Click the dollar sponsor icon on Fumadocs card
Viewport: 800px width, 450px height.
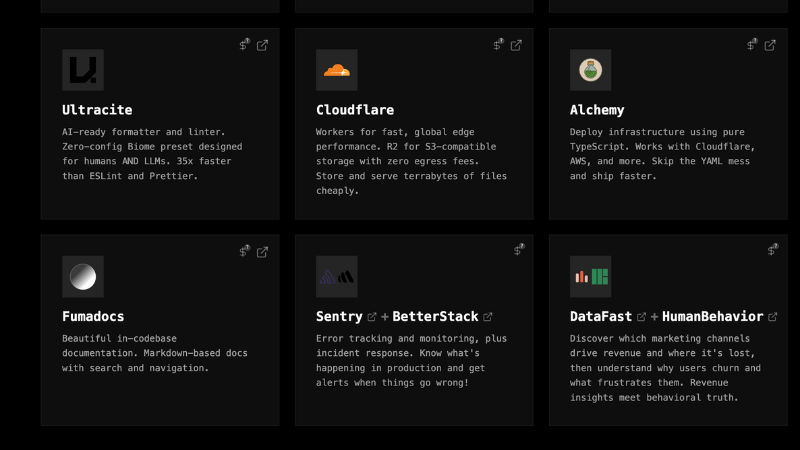coord(245,251)
